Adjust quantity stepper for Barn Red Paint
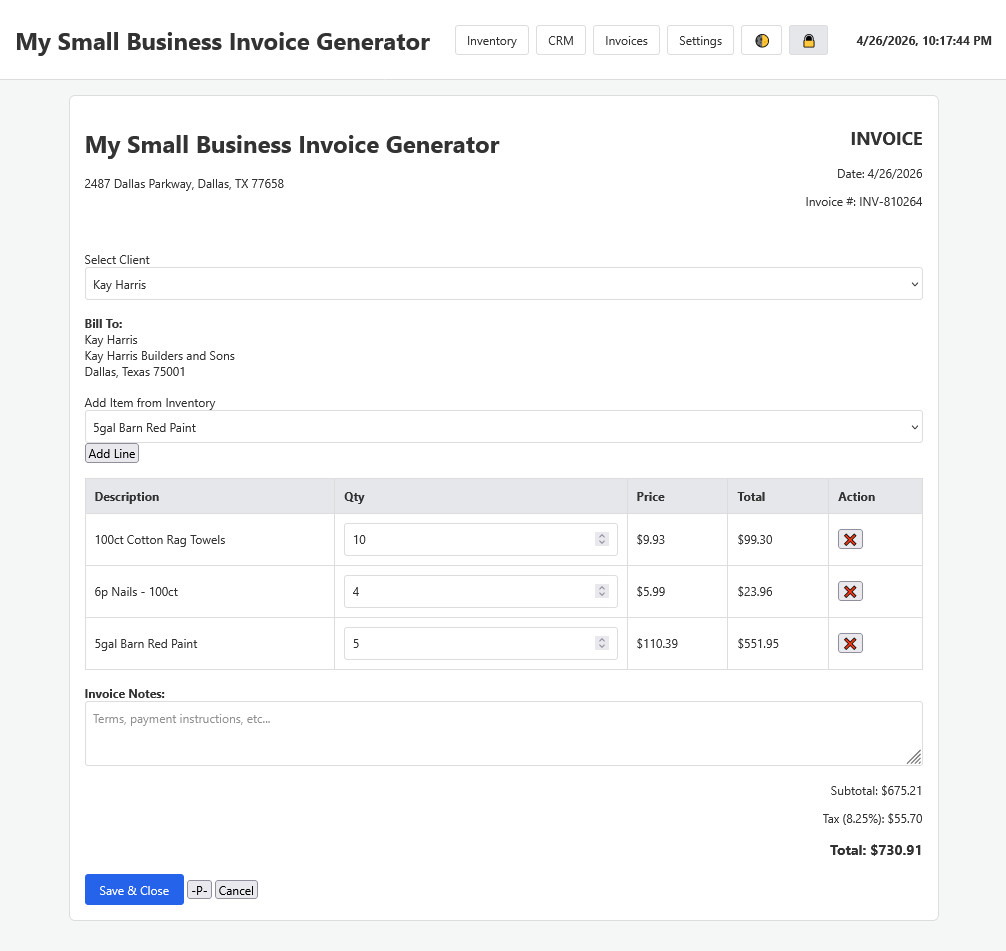This screenshot has height=951, width=1006. 601,643
